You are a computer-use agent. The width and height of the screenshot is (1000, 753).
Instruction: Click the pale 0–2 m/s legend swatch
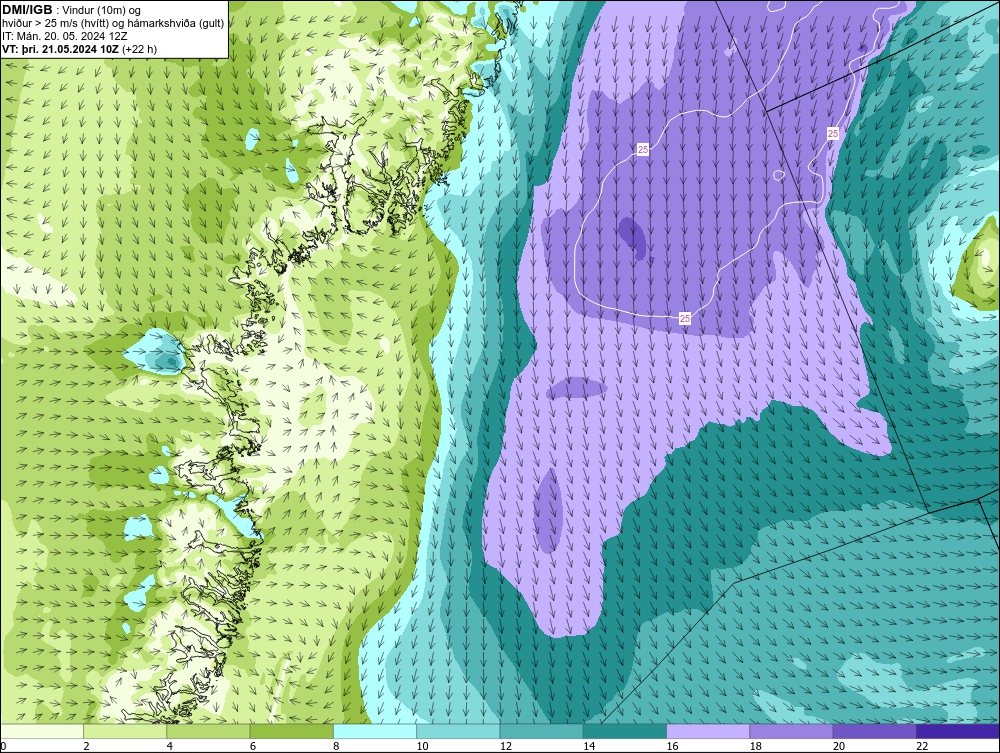tap(42, 731)
